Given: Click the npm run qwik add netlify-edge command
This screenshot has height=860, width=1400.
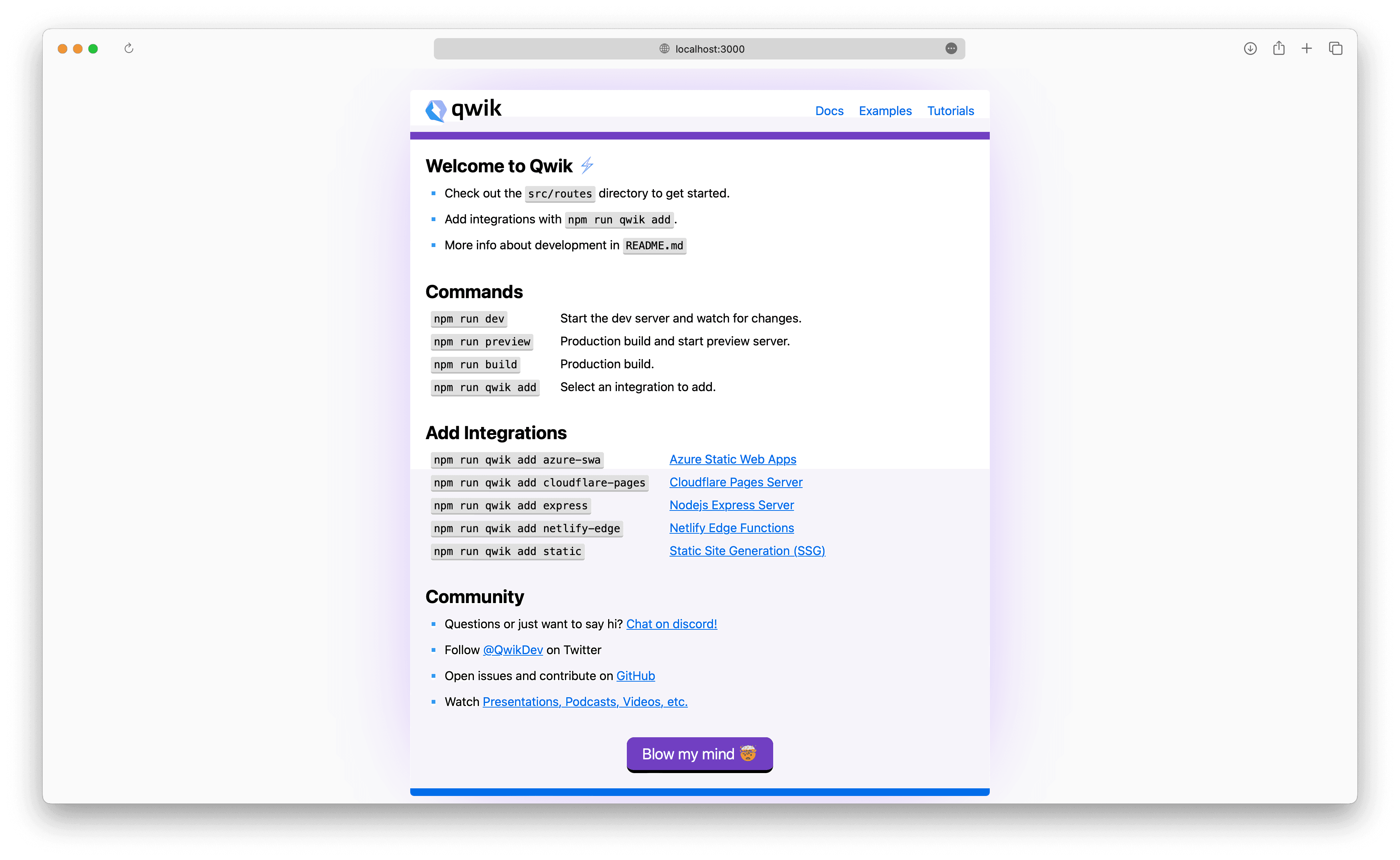Looking at the screenshot, I should coord(527,528).
